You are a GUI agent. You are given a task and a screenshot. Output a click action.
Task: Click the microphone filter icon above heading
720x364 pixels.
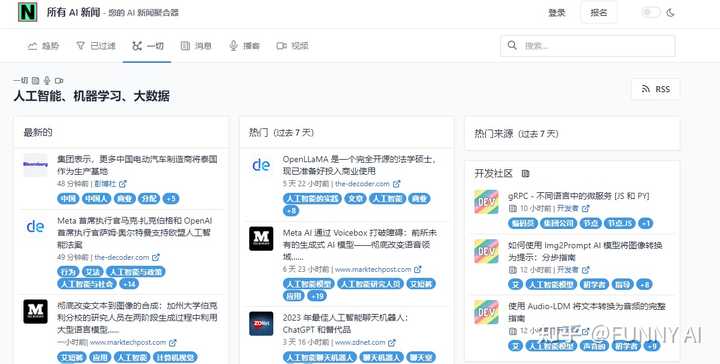coord(46,81)
